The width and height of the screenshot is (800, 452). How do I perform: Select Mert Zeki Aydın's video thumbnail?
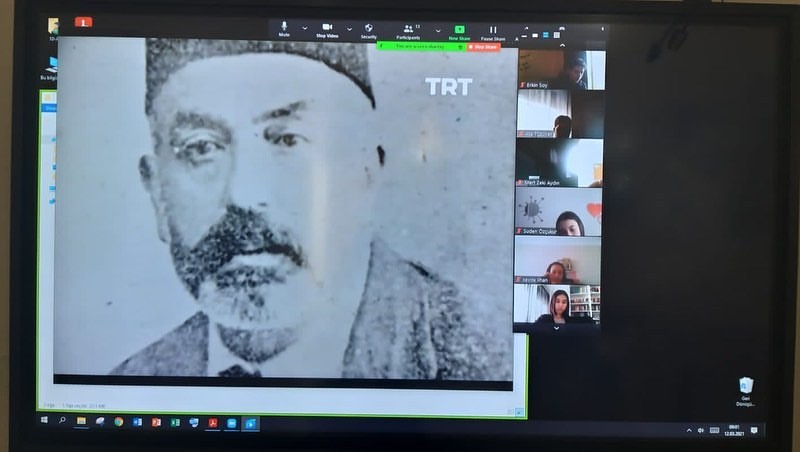pos(559,163)
